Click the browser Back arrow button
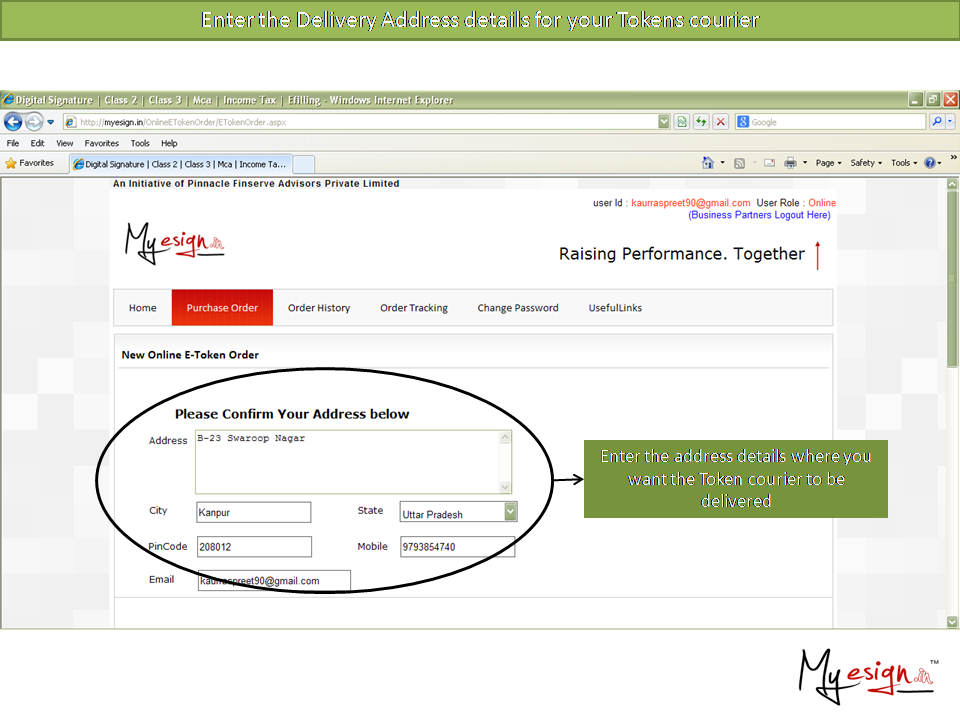The width and height of the screenshot is (960, 720). tap(13, 122)
